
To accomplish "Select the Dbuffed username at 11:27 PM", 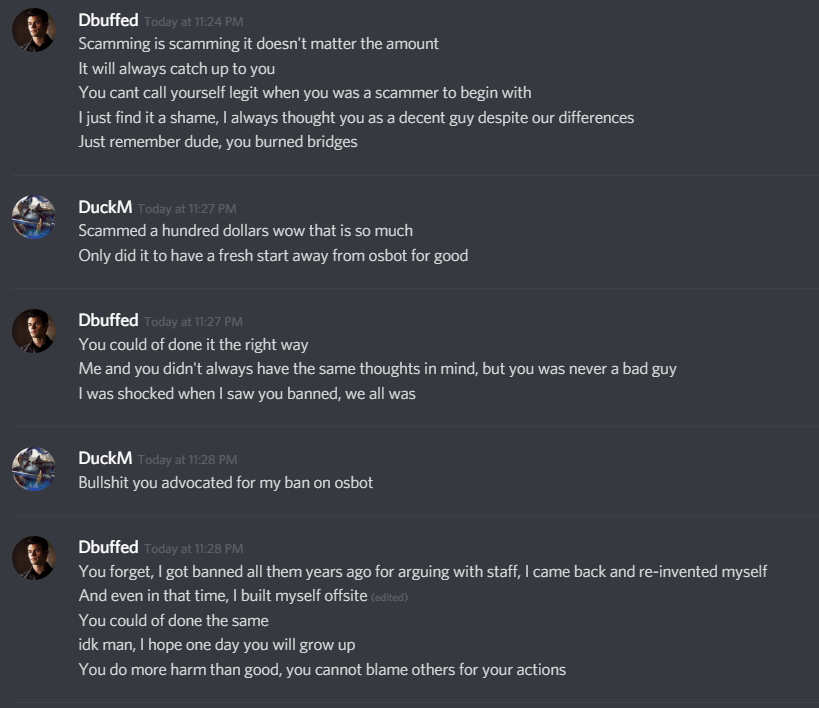I will (x=108, y=320).
